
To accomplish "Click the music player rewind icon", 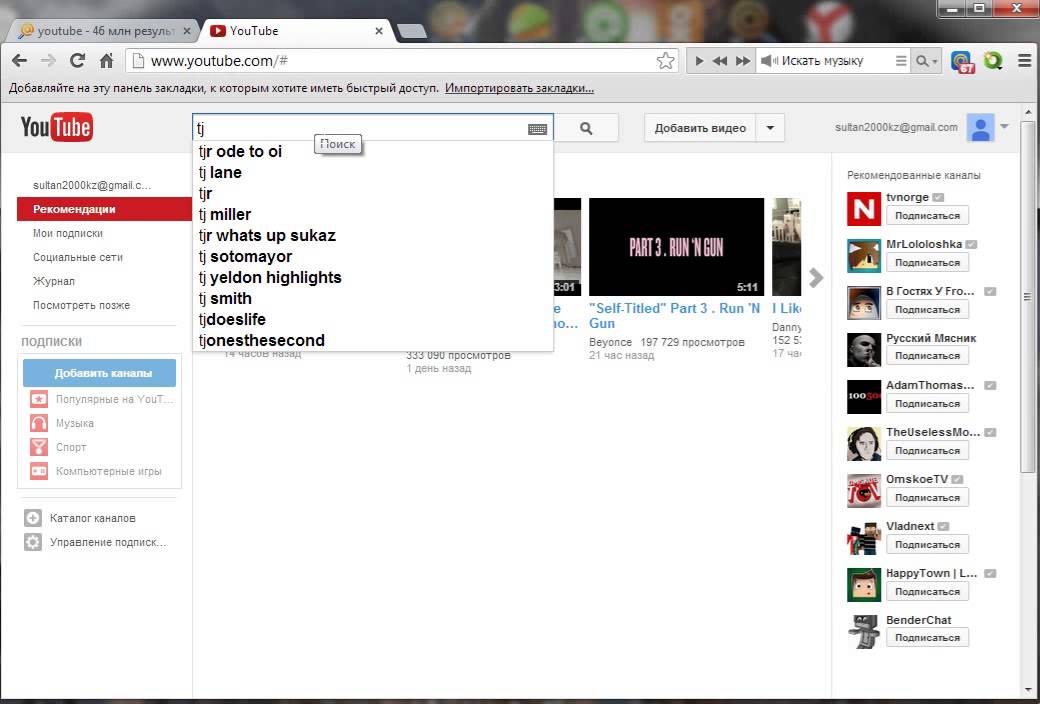I will [720, 61].
